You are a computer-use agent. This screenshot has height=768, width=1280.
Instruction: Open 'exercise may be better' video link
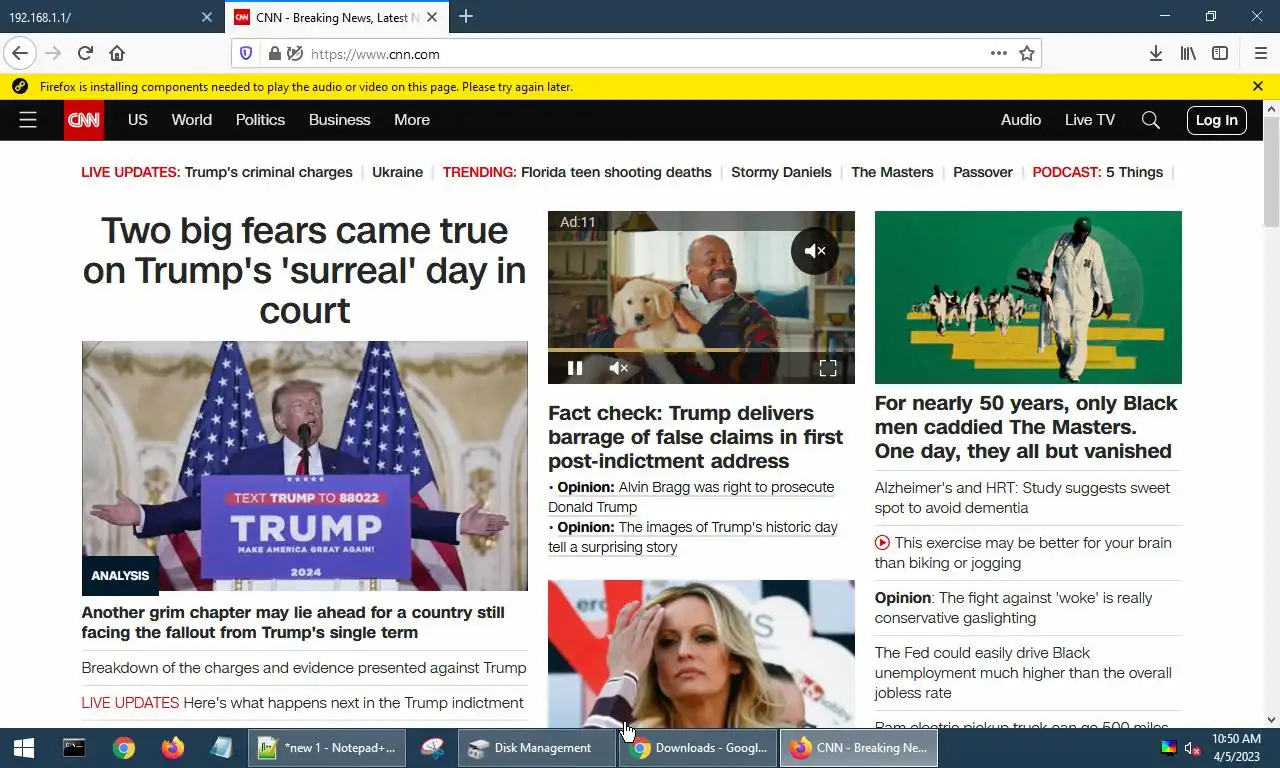coord(1023,553)
